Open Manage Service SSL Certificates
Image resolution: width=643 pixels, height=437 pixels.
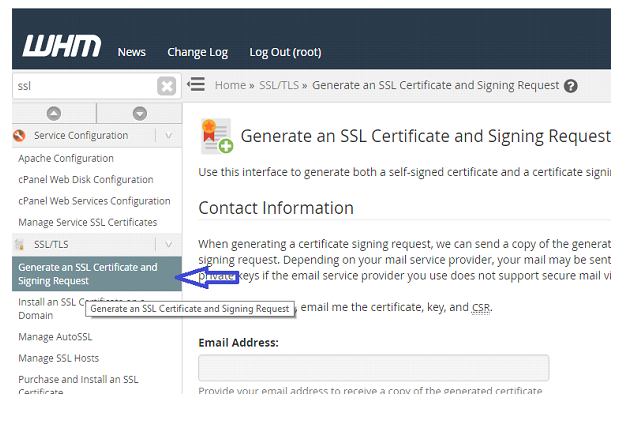click(x=88, y=222)
